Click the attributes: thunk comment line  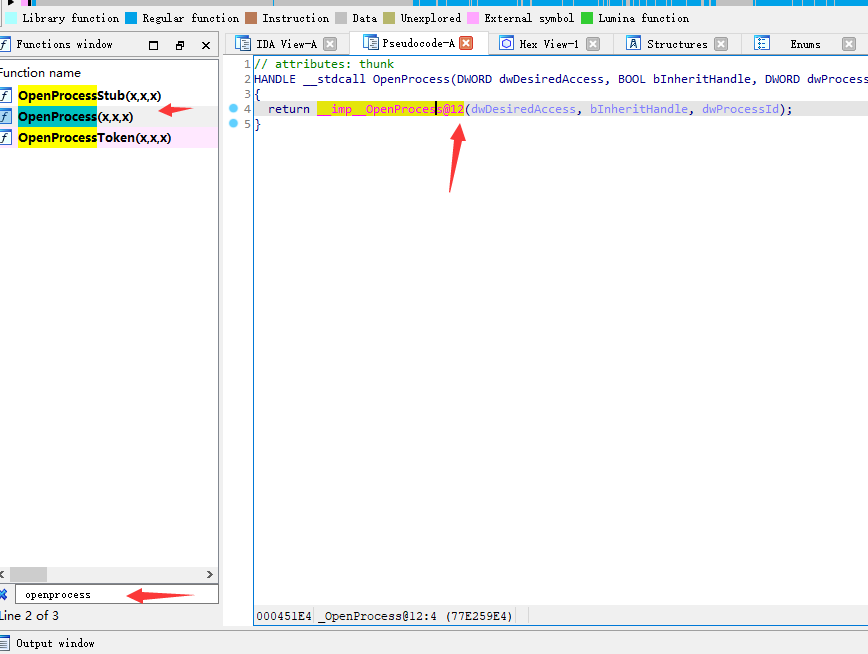324,64
